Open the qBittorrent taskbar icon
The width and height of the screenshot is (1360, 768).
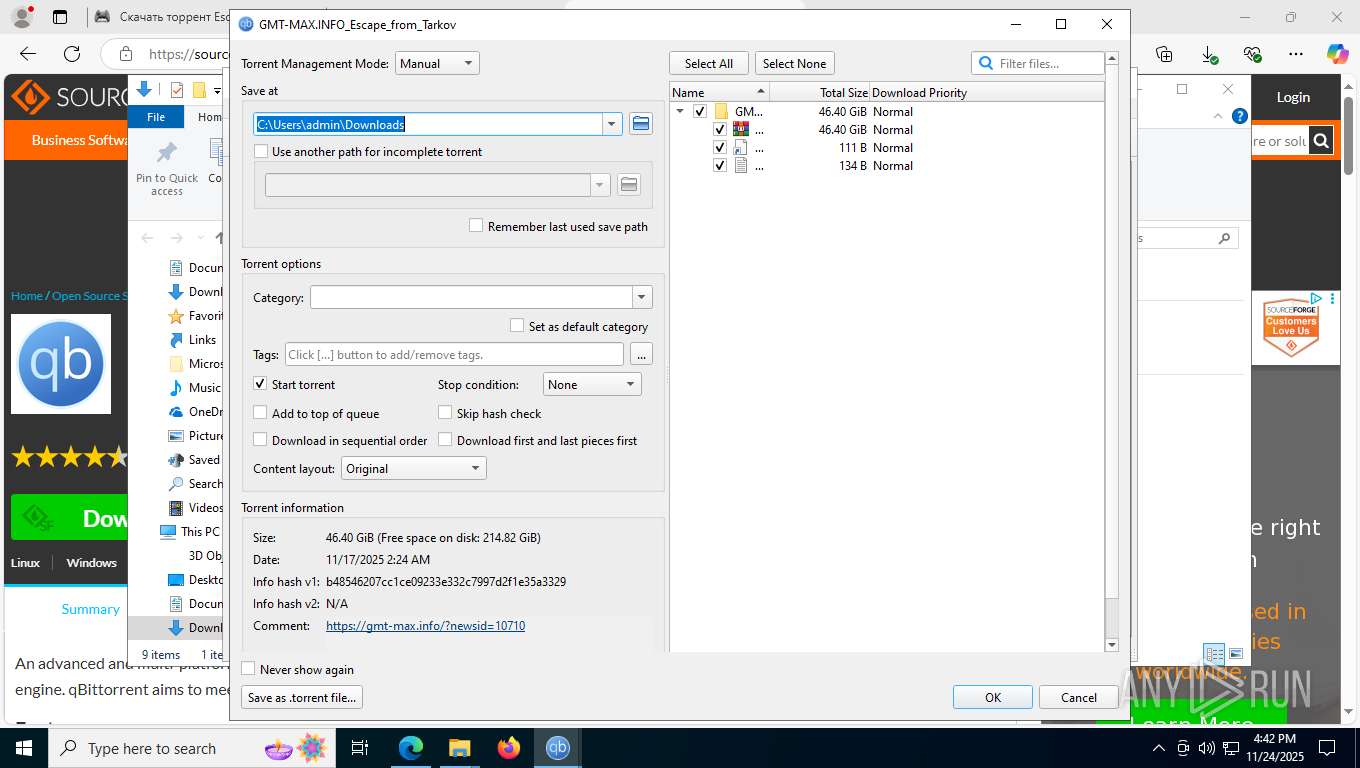point(558,748)
